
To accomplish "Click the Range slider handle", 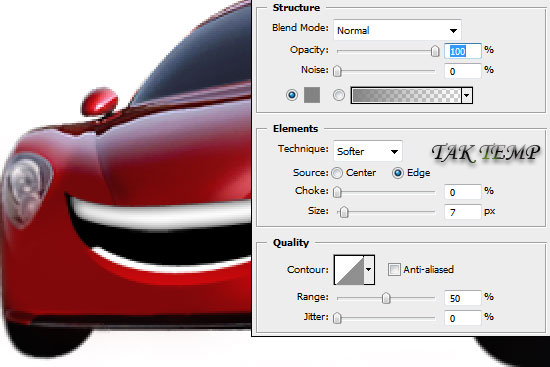I will [x=386, y=298].
